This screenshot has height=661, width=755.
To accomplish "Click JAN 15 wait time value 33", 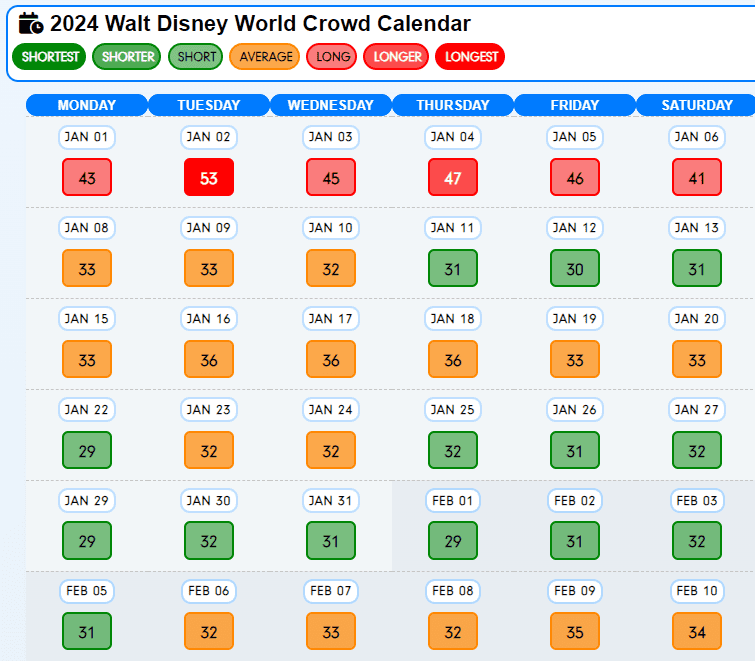I will [x=87, y=359].
